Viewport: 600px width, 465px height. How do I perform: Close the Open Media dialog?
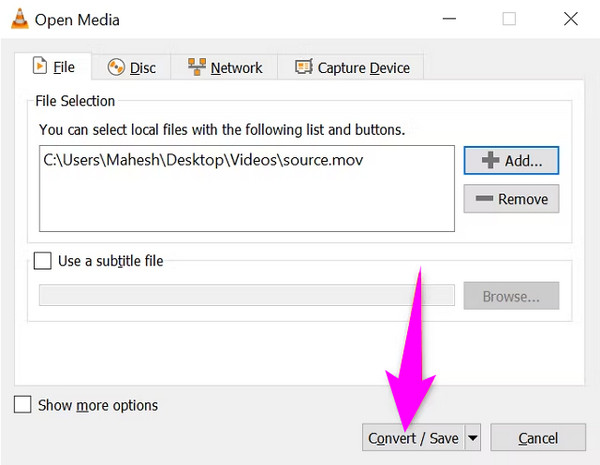pos(571,19)
